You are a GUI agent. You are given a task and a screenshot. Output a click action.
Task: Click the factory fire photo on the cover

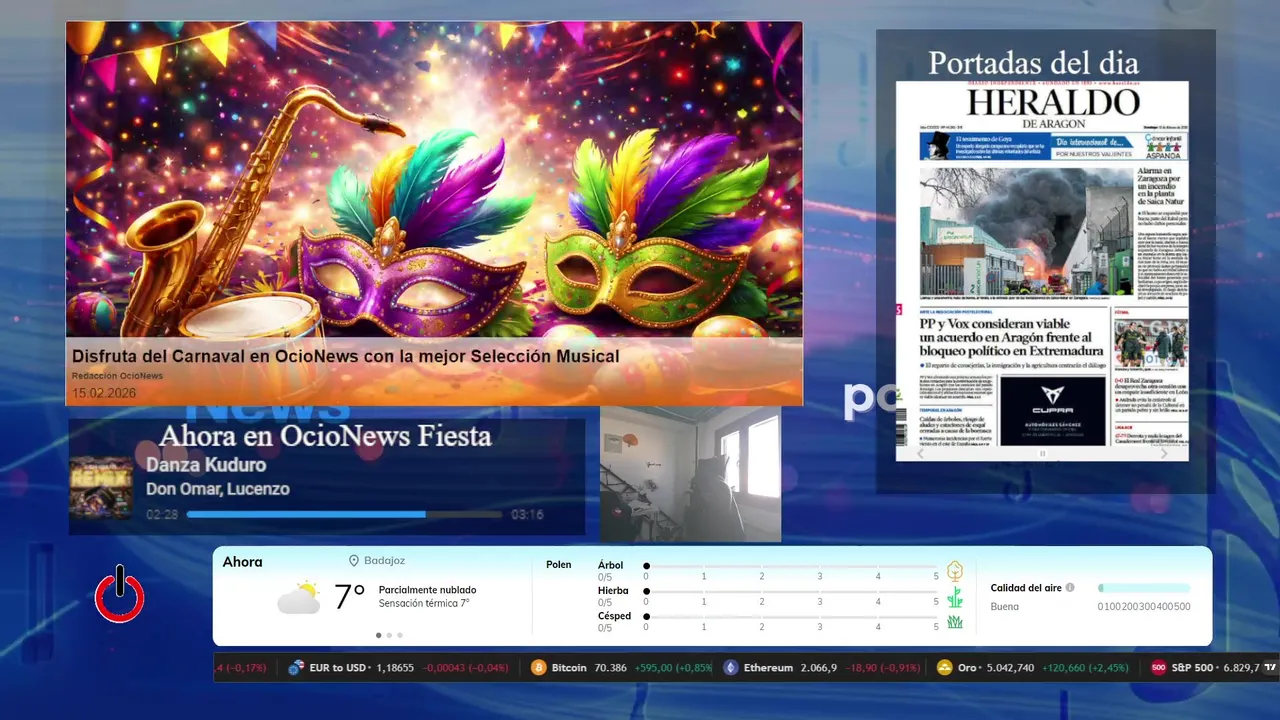(x=1025, y=230)
